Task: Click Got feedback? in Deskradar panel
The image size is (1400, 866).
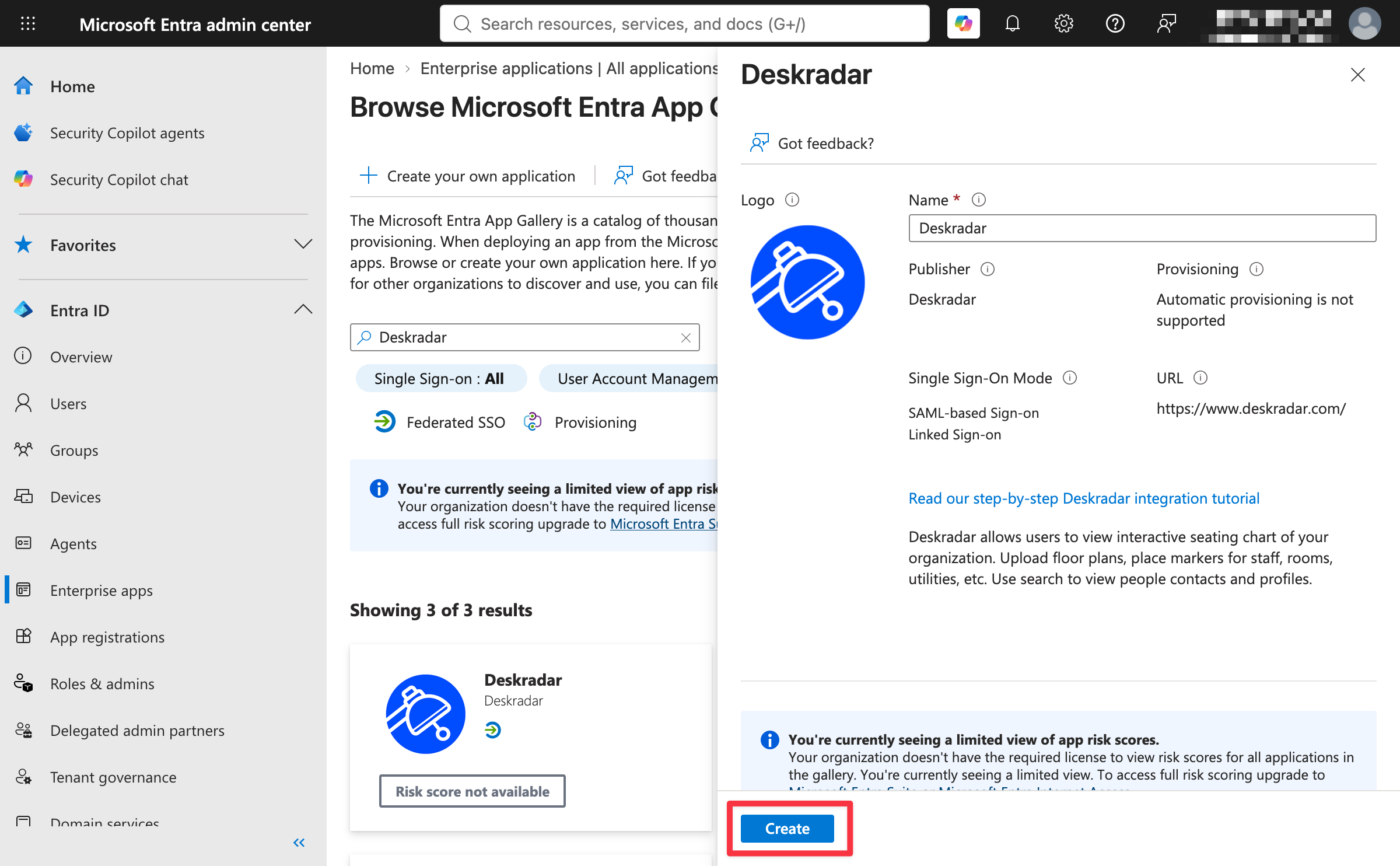Action: tap(811, 143)
